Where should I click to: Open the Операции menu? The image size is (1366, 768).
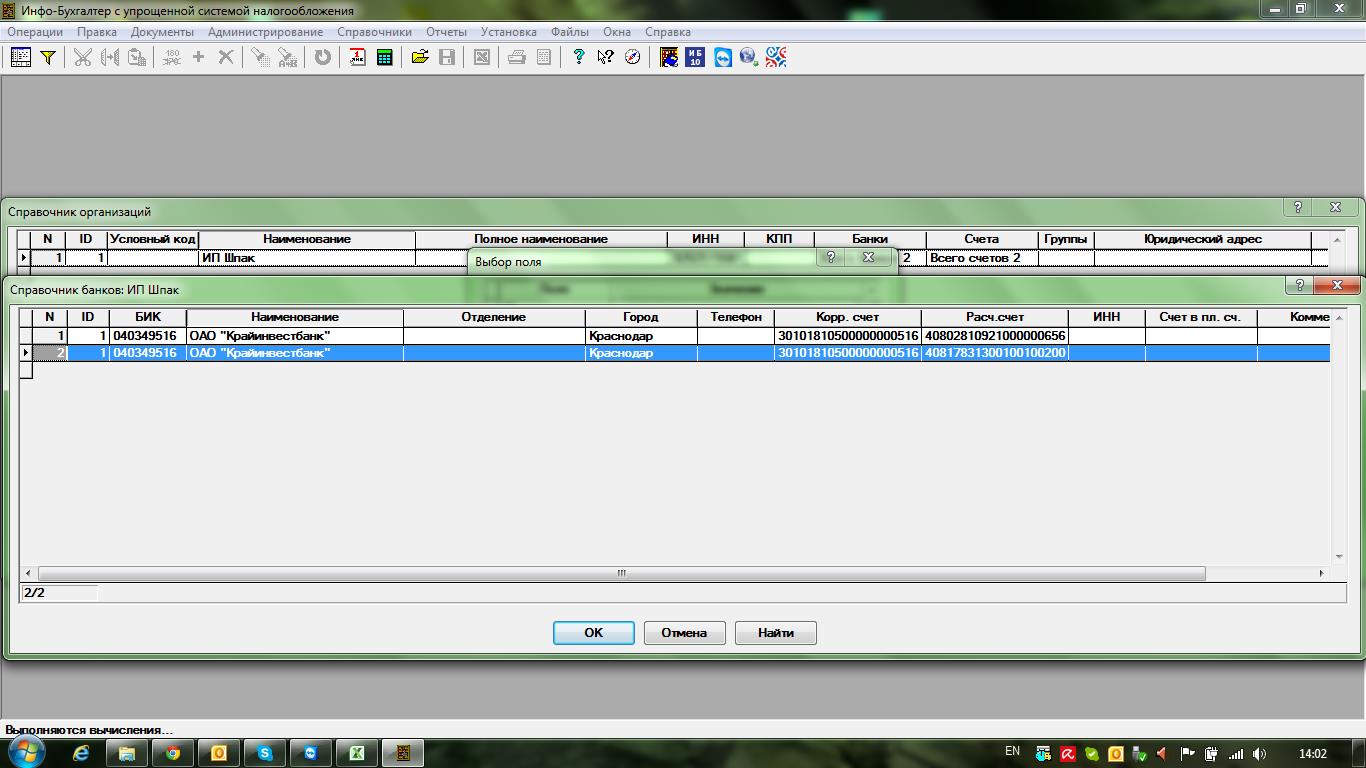point(35,32)
